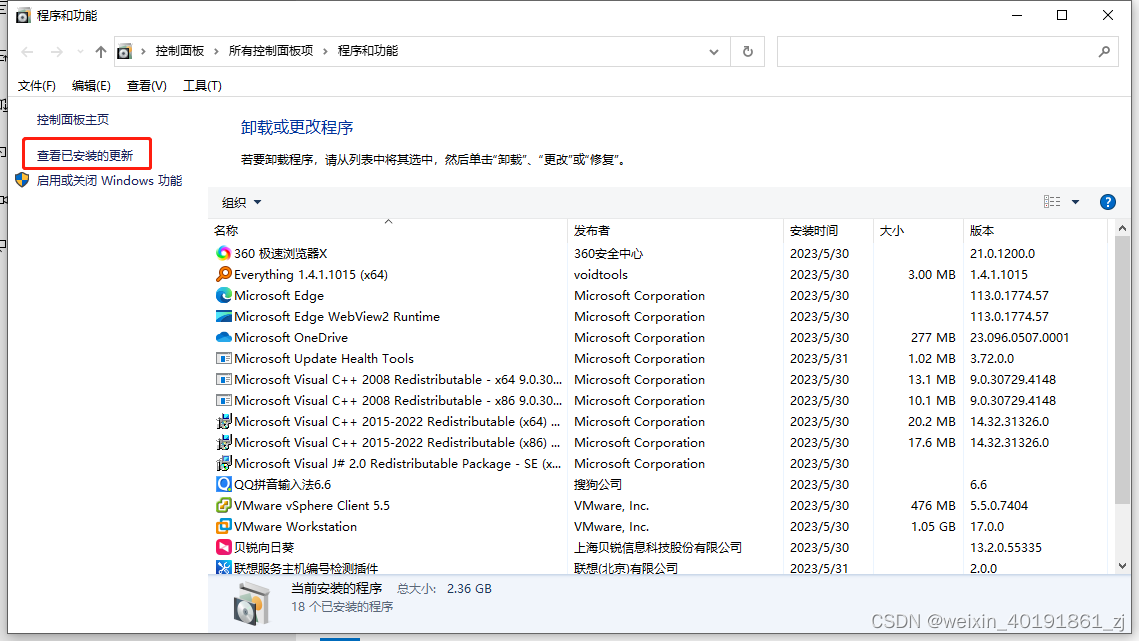The width and height of the screenshot is (1139, 641).
Task: Click publisher 搜狗公司 cell
Action: (598, 484)
